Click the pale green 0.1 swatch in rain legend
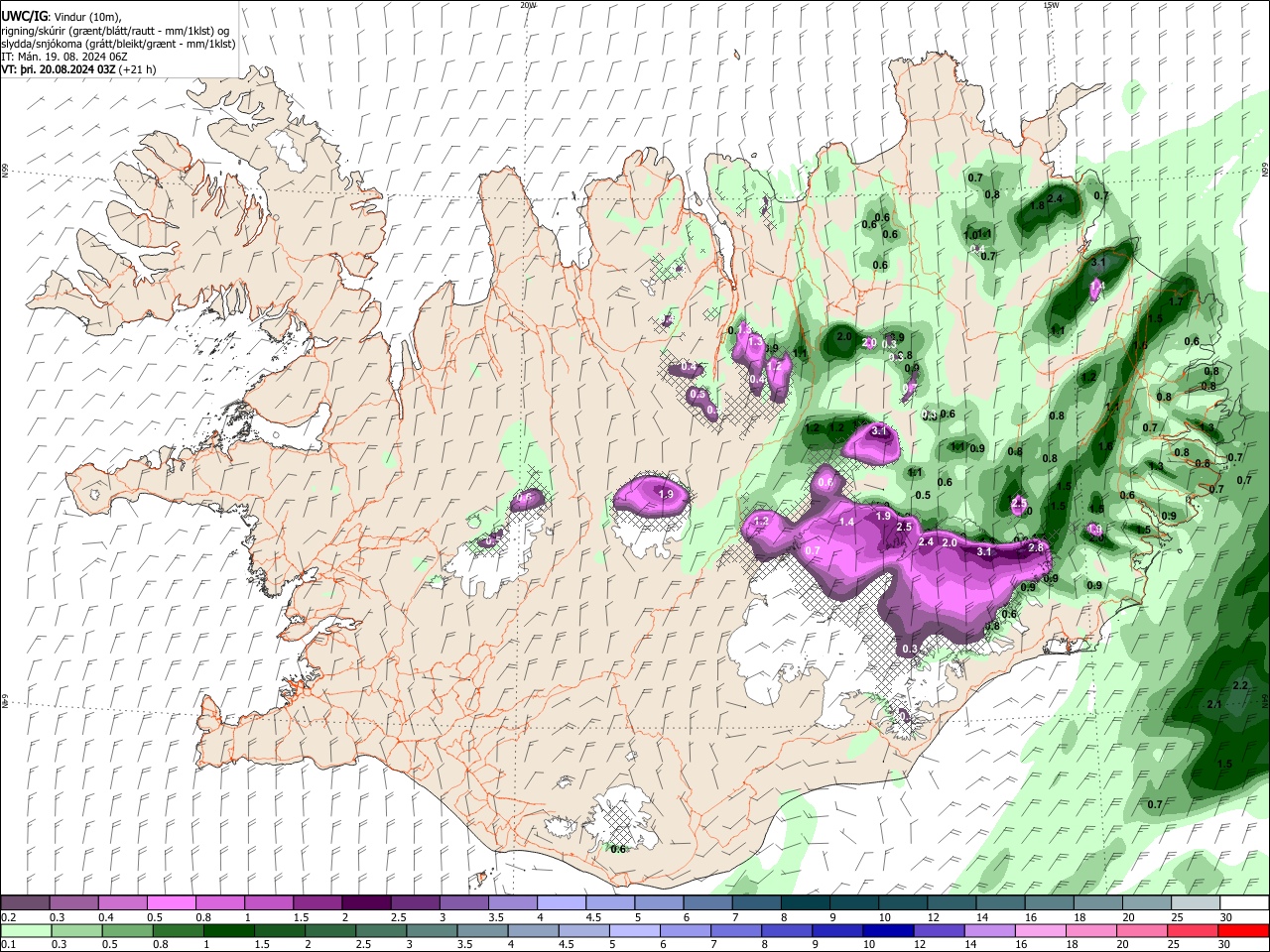The height and width of the screenshot is (952, 1270). click(26, 930)
